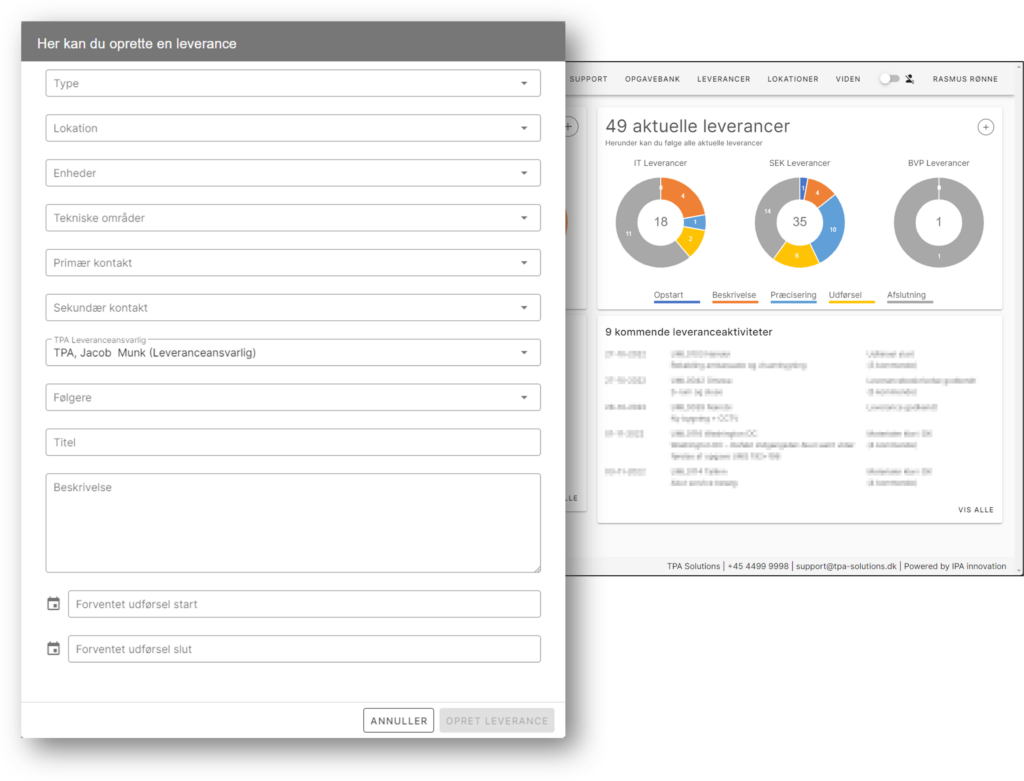Click the support@tpa-solutions.dk email link
1024x781 pixels.
[x=846, y=566]
